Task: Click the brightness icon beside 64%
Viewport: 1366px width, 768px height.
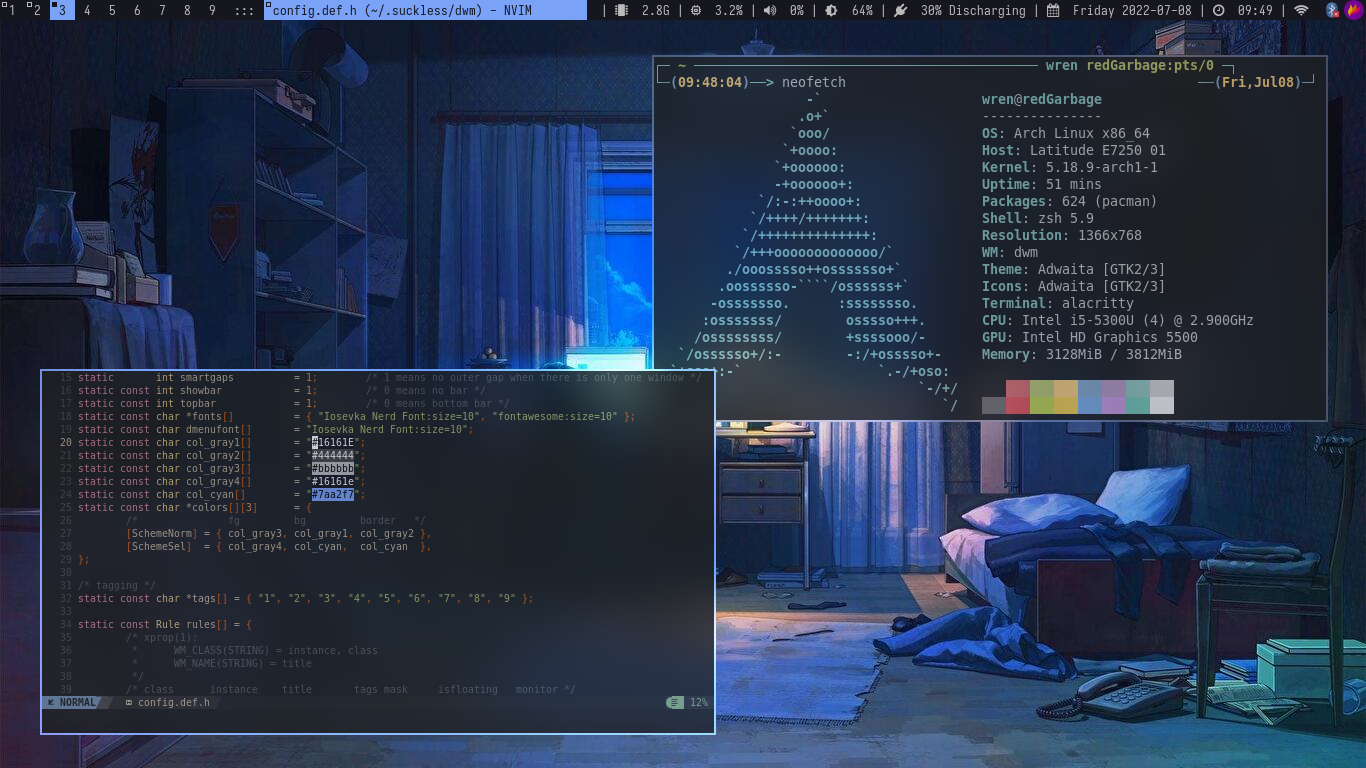Action: (831, 10)
